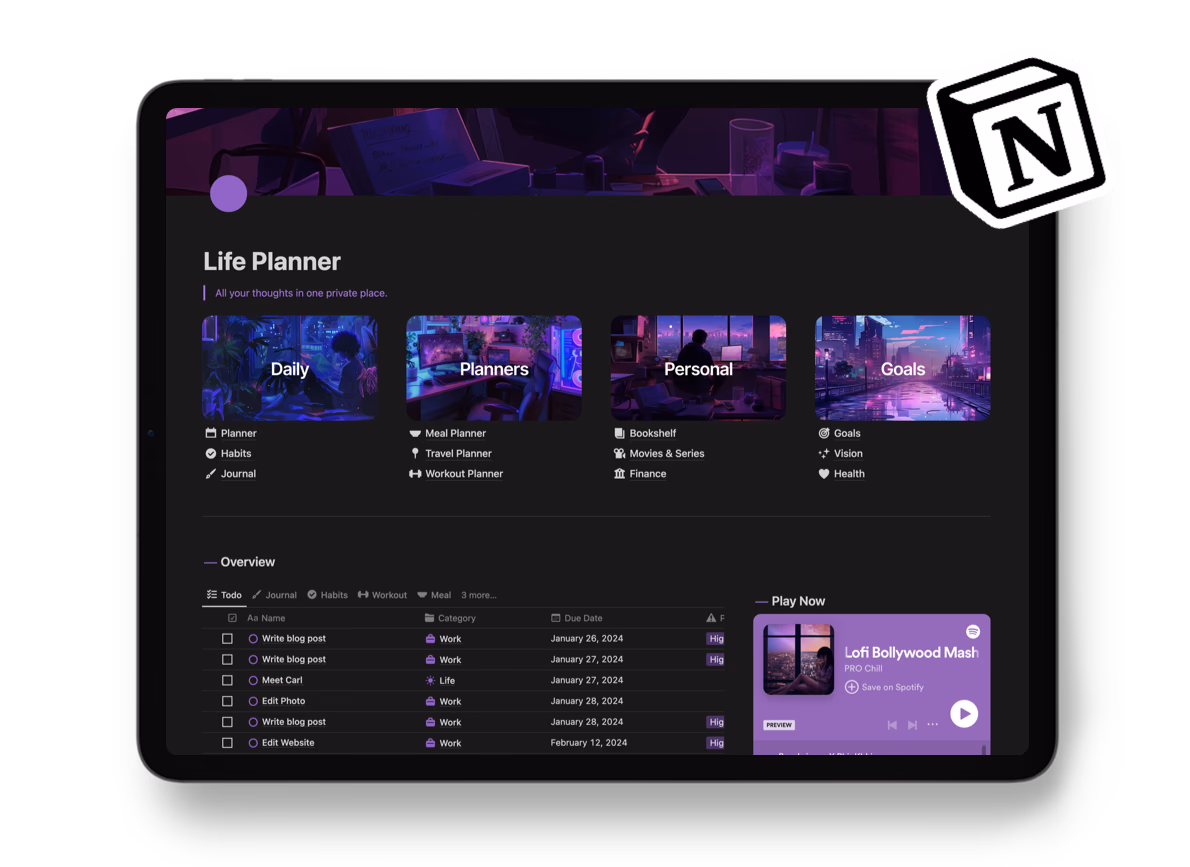This screenshot has width=1190, height=867.
Task: Check the January 26 Write blog post checkbox
Action: (x=227, y=638)
